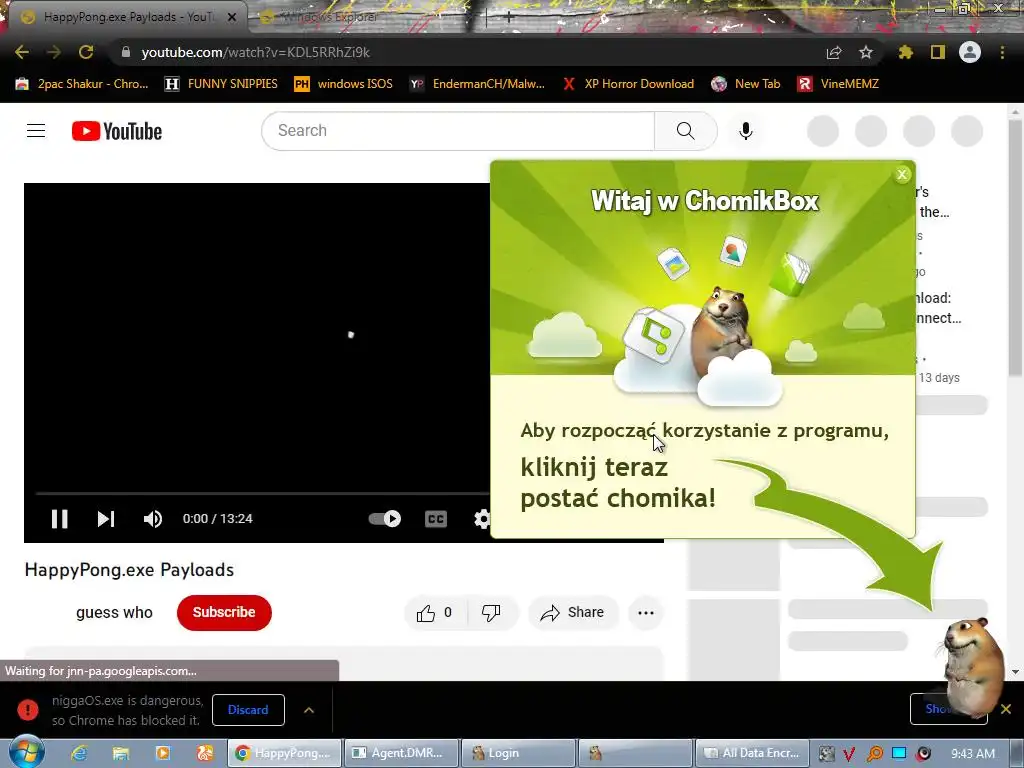
Task: Close the HappyPong.exe Payloads tab
Action: click(x=232, y=17)
